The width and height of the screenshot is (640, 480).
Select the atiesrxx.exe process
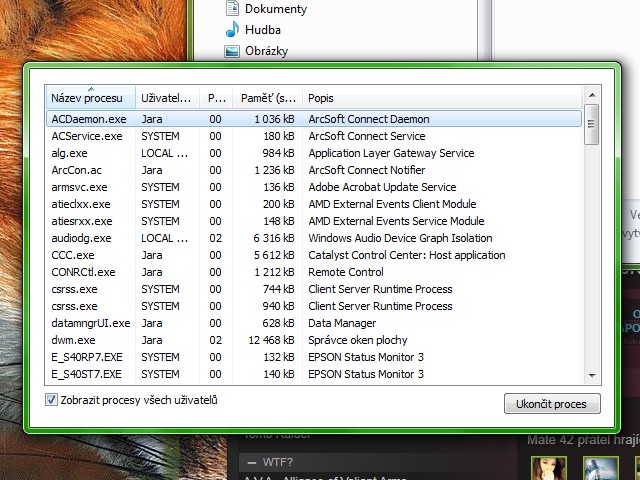313,221
